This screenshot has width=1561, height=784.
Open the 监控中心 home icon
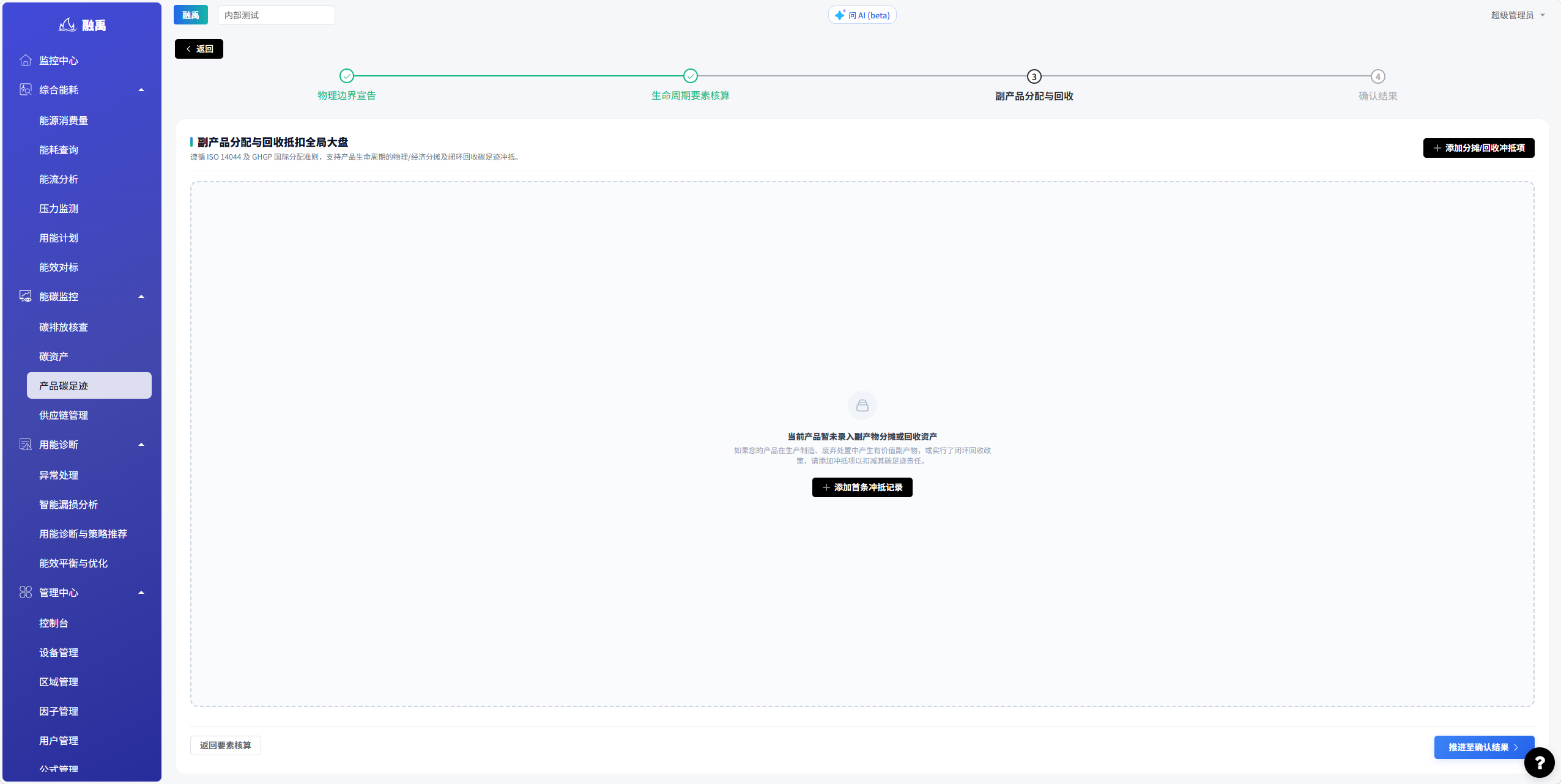(x=26, y=60)
